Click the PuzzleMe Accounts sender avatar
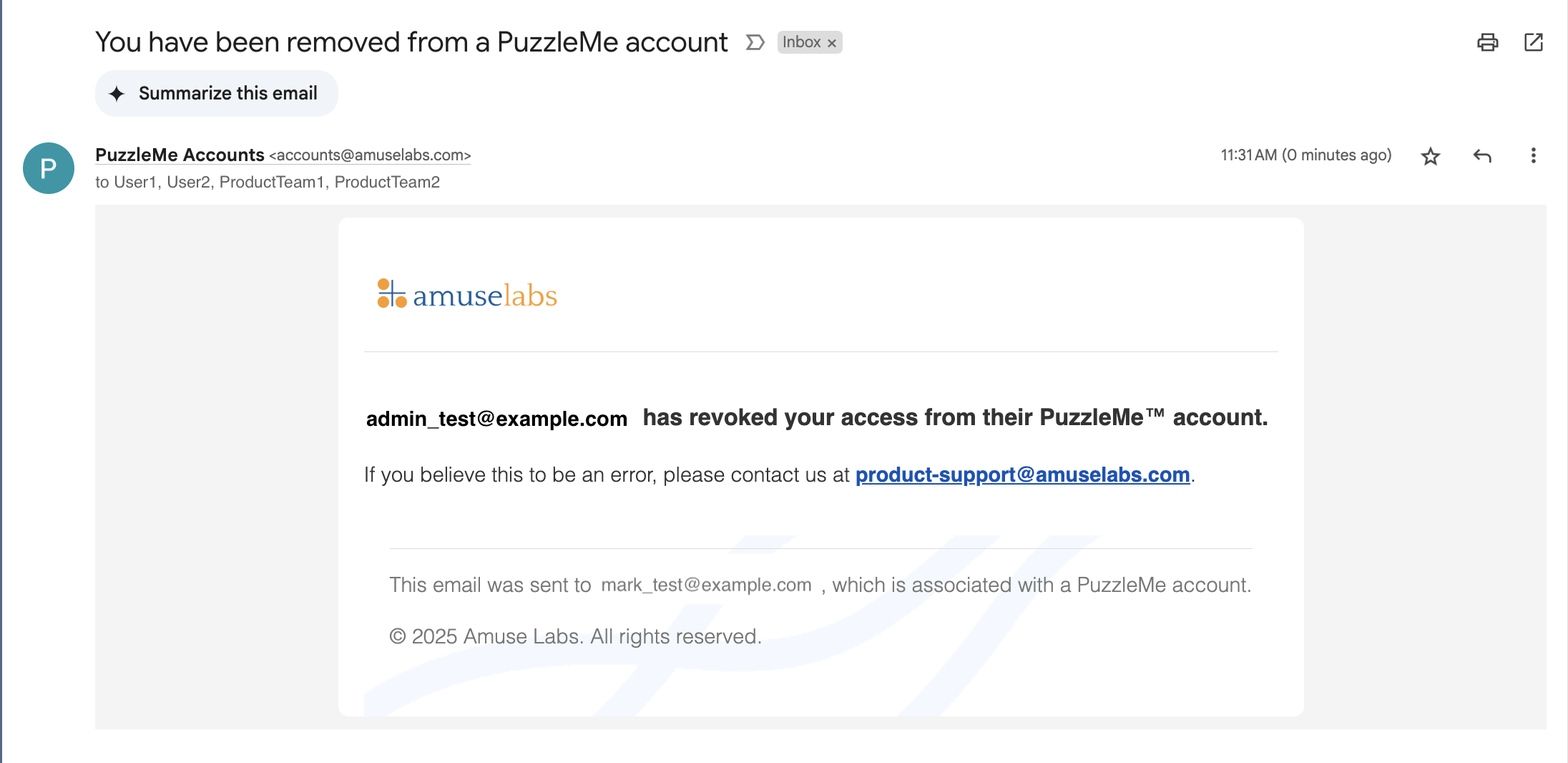 tap(49, 168)
